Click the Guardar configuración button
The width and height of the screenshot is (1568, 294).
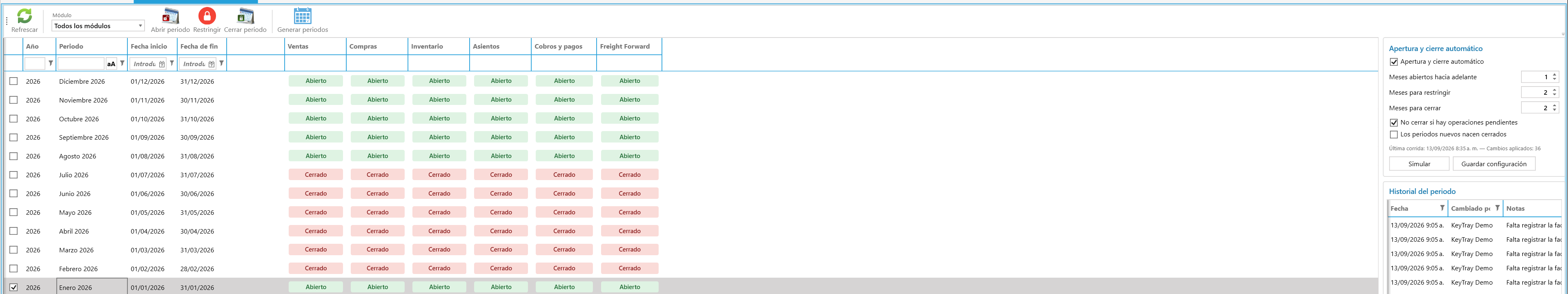pyautogui.click(x=1494, y=164)
